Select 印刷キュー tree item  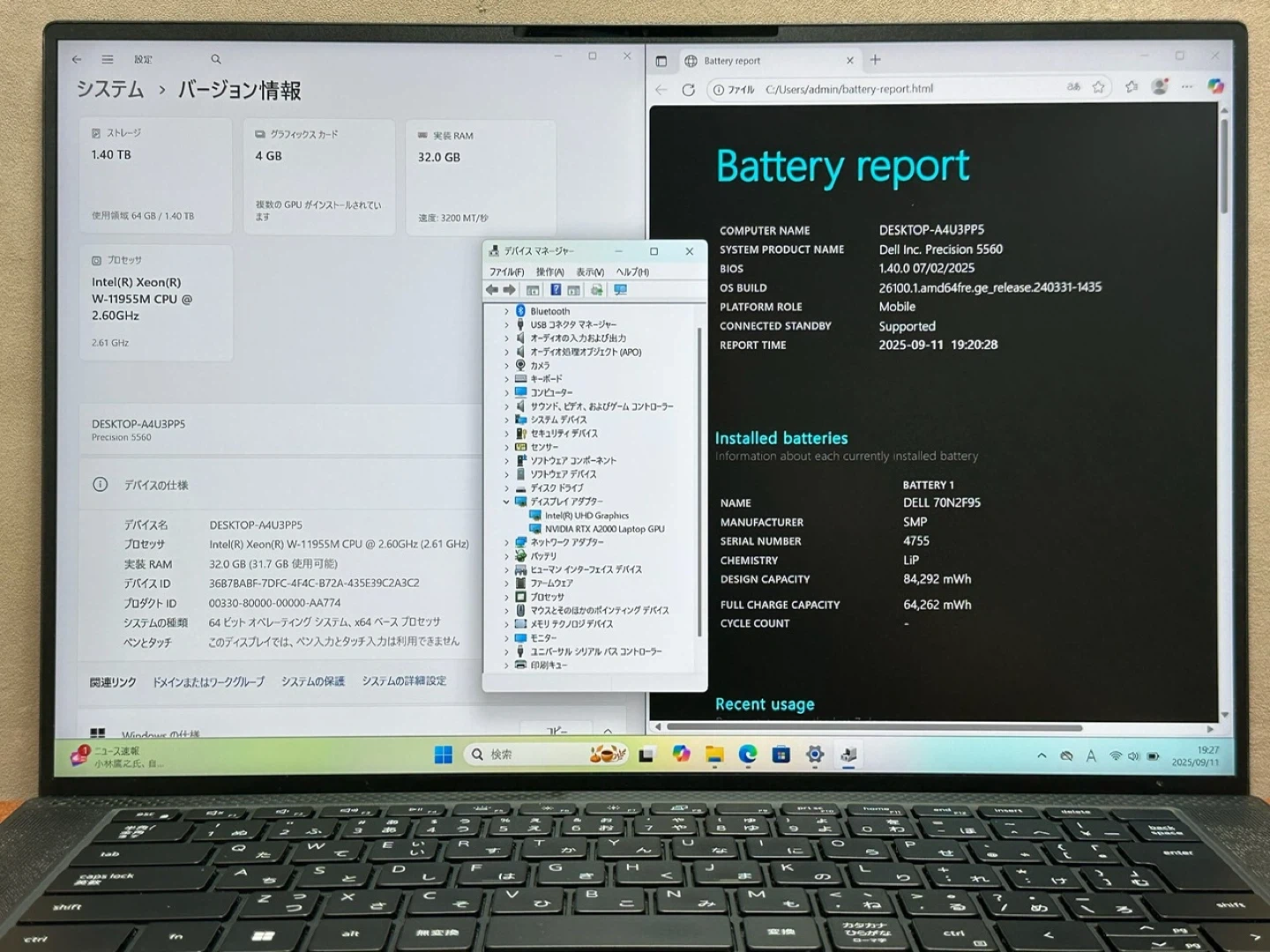[x=549, y=665]
